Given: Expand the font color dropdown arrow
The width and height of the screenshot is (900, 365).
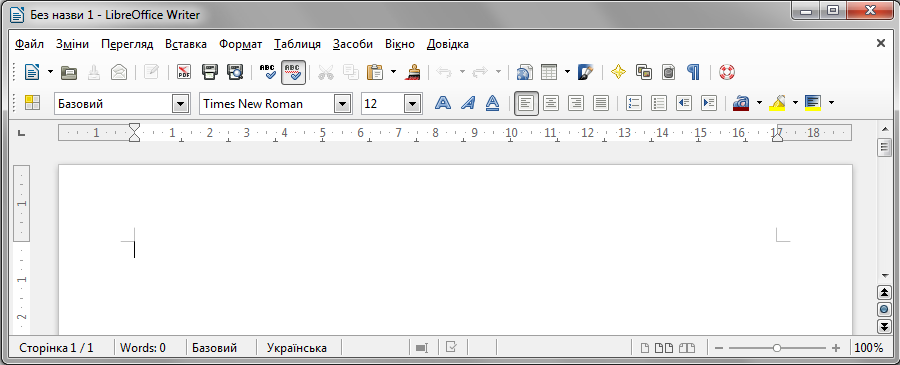Looking at the screenshot, I should pos(759,103).
